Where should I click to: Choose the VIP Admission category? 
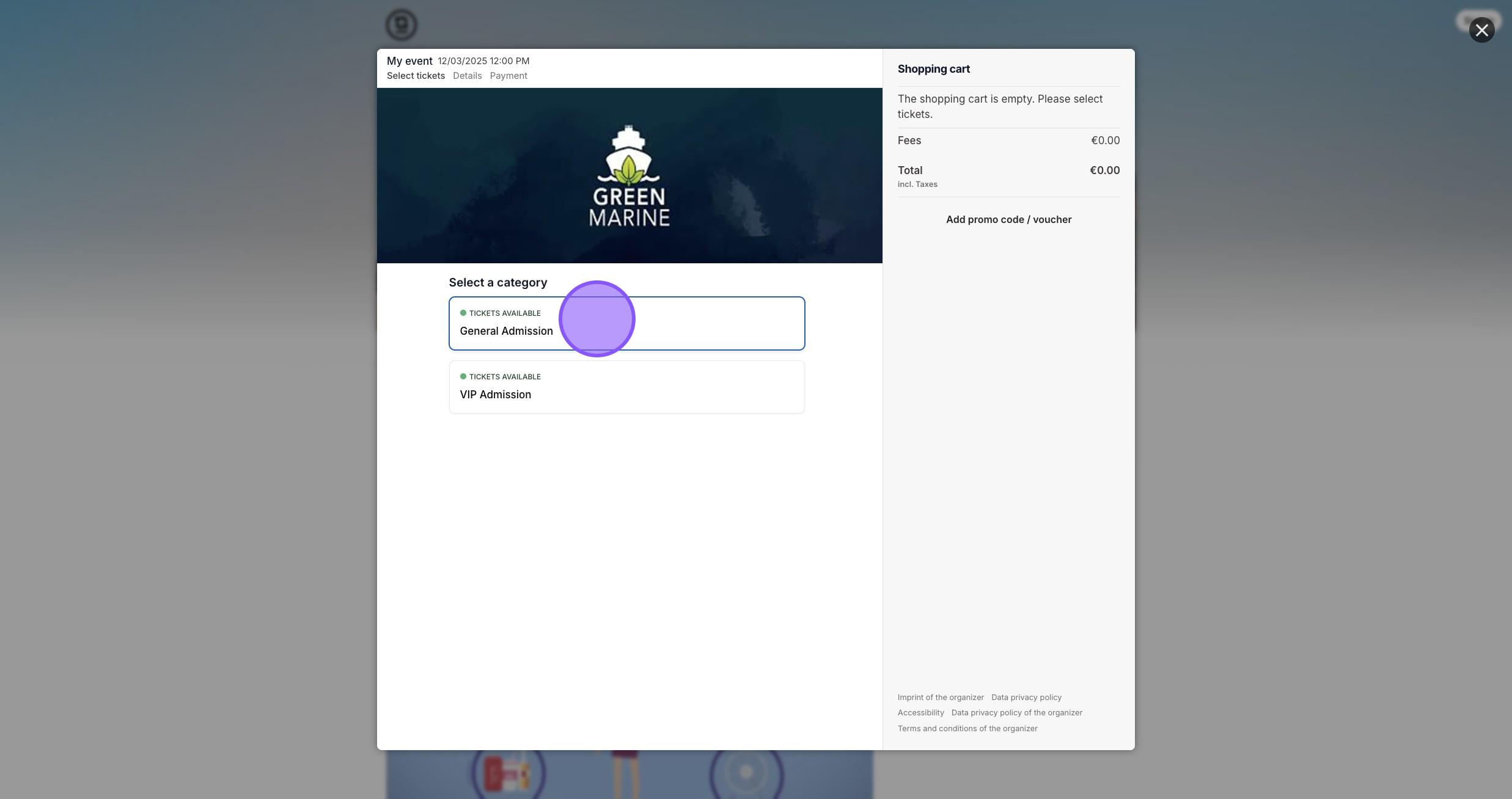point(626,387)
